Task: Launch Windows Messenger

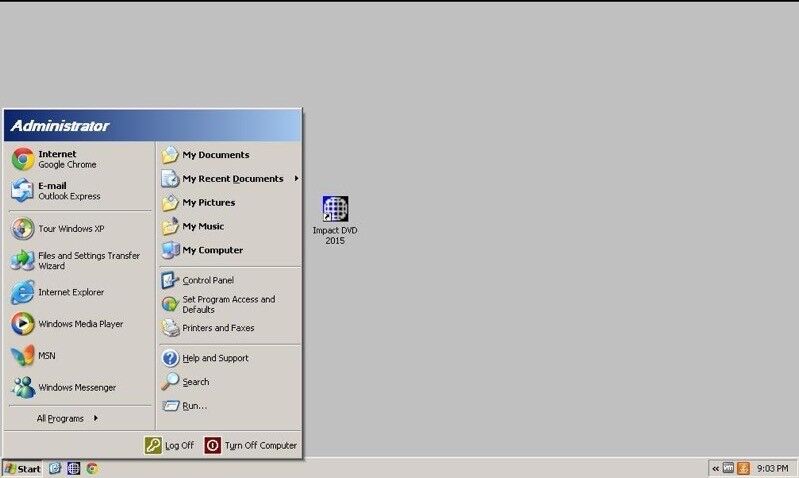Action: pos(76,388)
